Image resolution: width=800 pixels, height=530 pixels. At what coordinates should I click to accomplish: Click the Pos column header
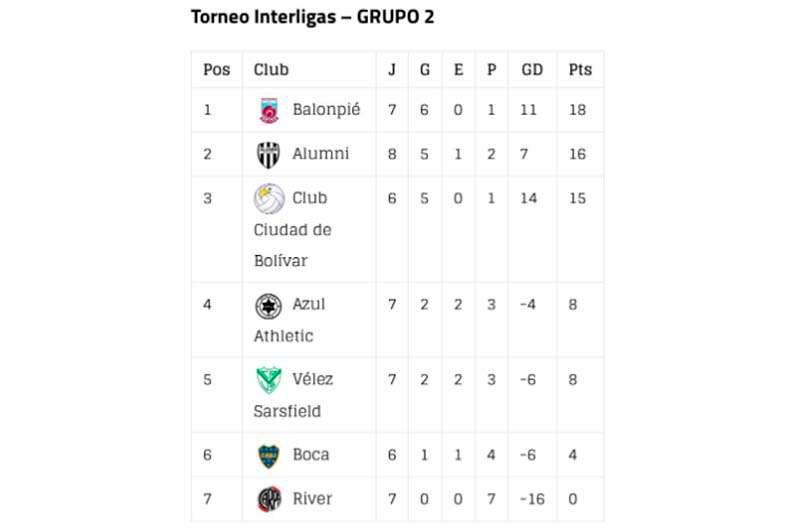click(x=217, y=69)
